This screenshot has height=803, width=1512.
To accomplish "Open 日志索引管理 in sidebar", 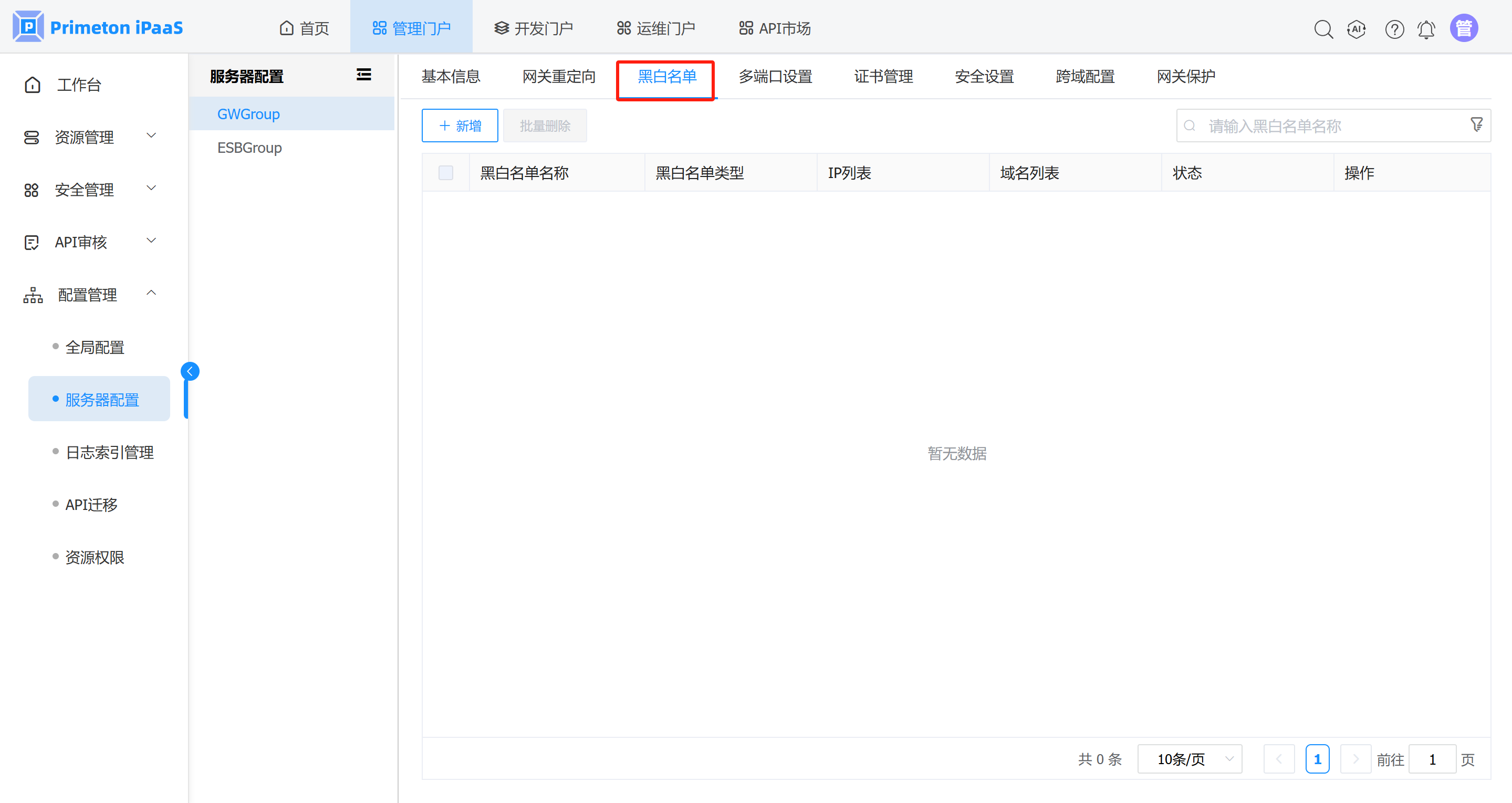I will click(x=109, y=452).
